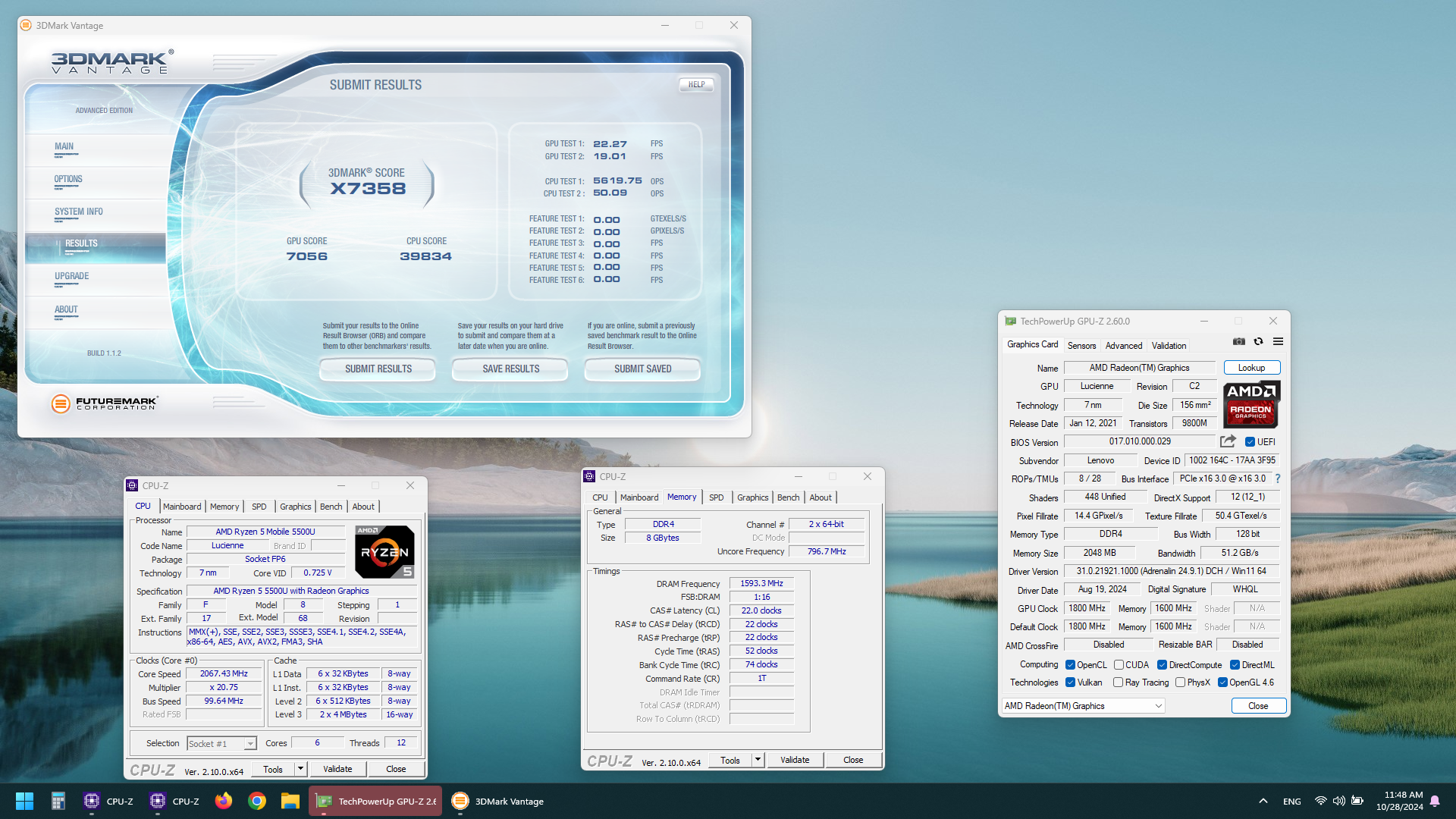
Task: Open Google Chrome from the taskbar
Action: [257, 801]
